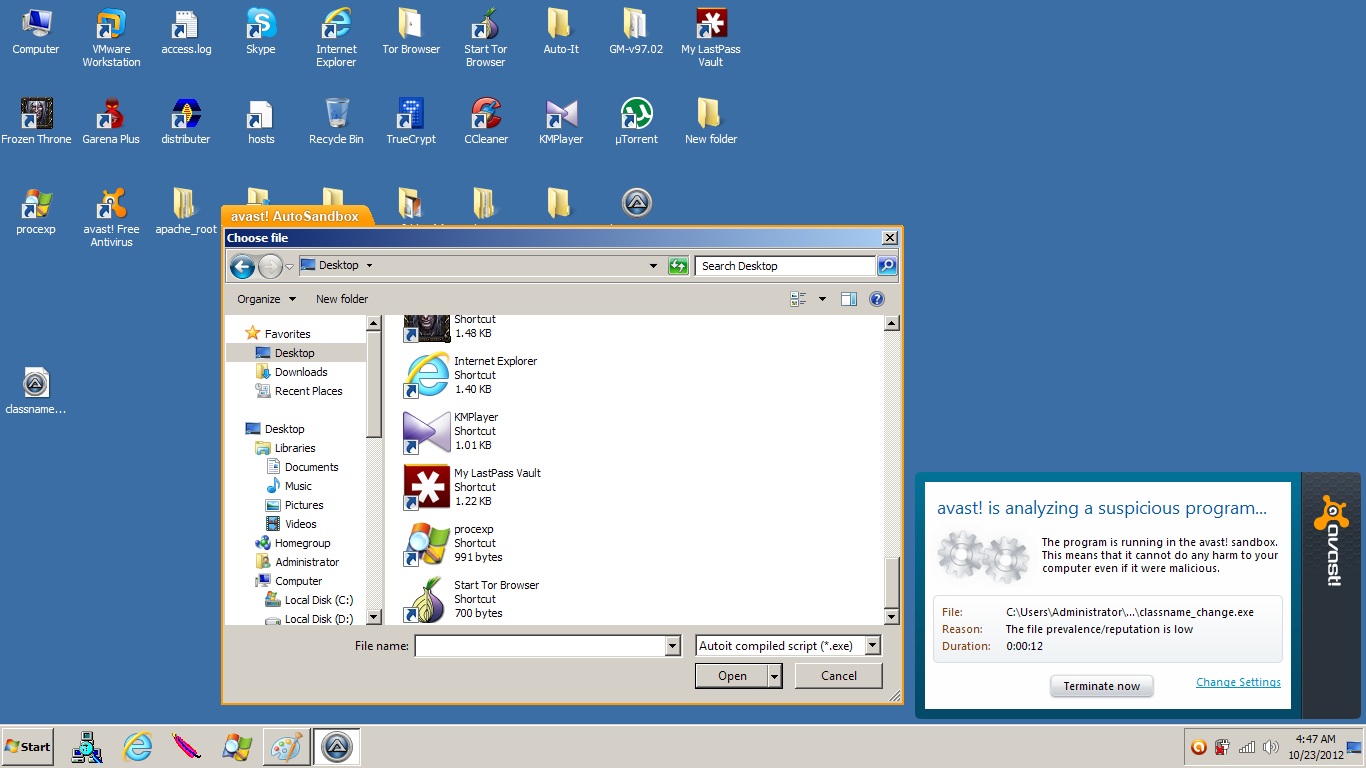This screenshot has height=768, width=1366.
Task: Select the hosts file on desktop
Action: click(x=261, y=122)
